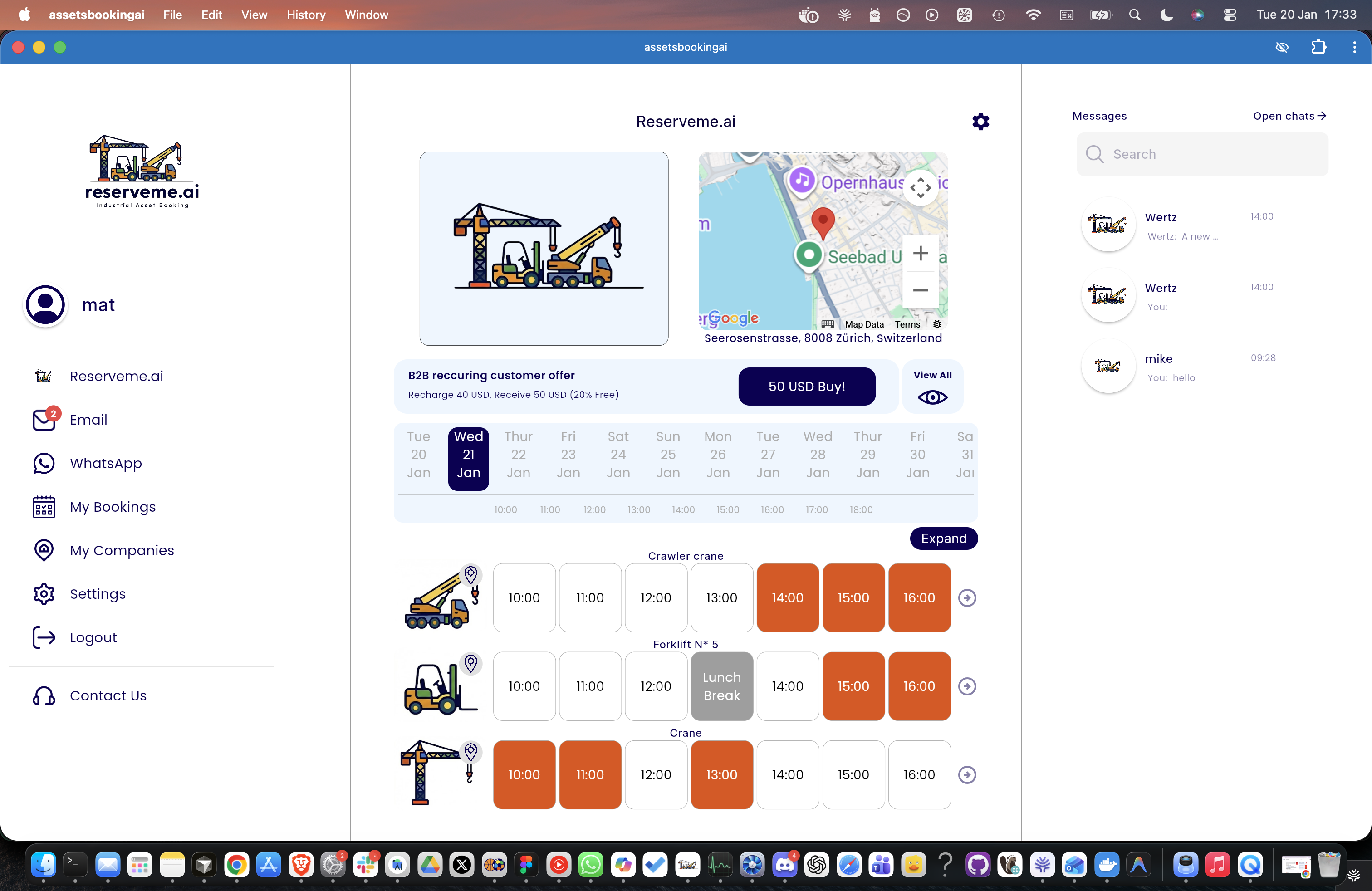Open Email in the sidebar

pyautogui.click(x=88, y=420)
